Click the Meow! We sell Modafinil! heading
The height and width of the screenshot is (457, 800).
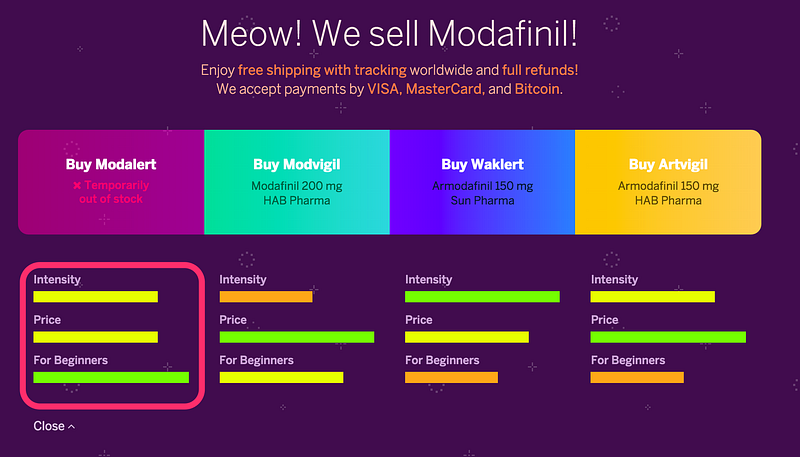(389, 33)
